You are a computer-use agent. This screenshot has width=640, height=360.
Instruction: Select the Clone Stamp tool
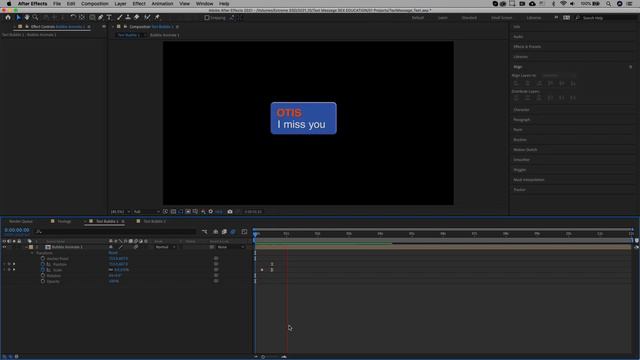tap(128, 18)
